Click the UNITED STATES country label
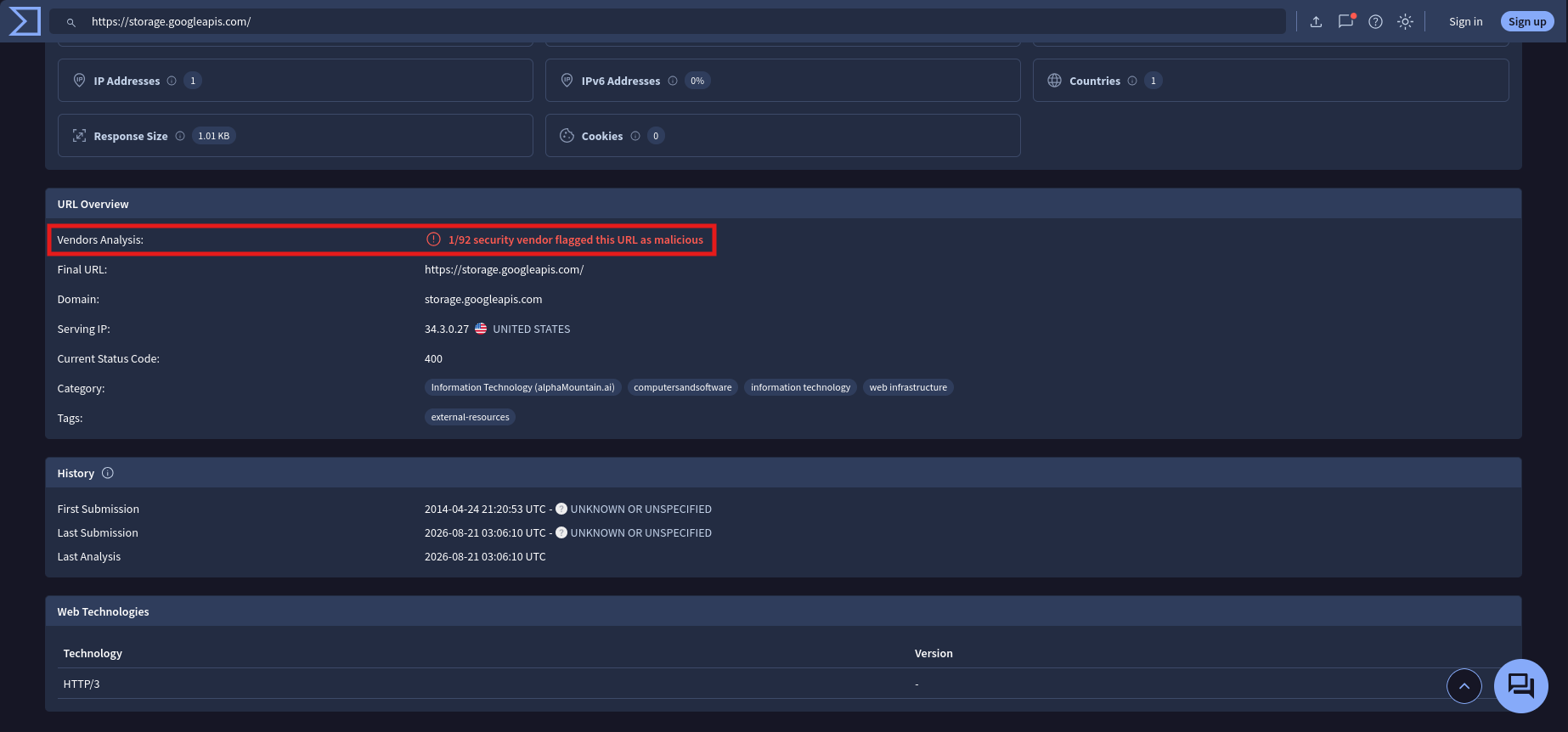 click(532, 329)
